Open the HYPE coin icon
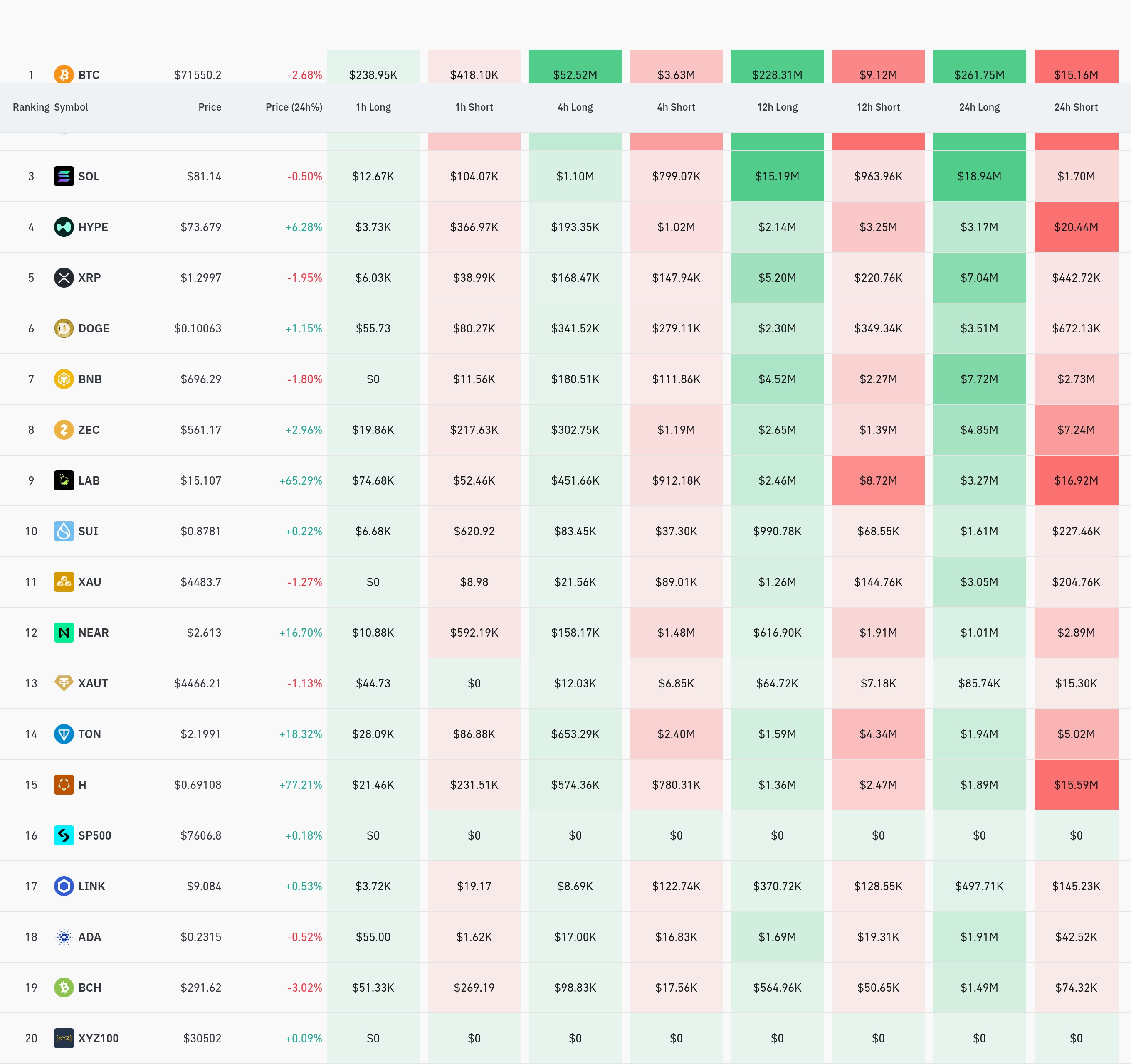This screenshot has height=1064, width=1131. click(x=64, y=227)
